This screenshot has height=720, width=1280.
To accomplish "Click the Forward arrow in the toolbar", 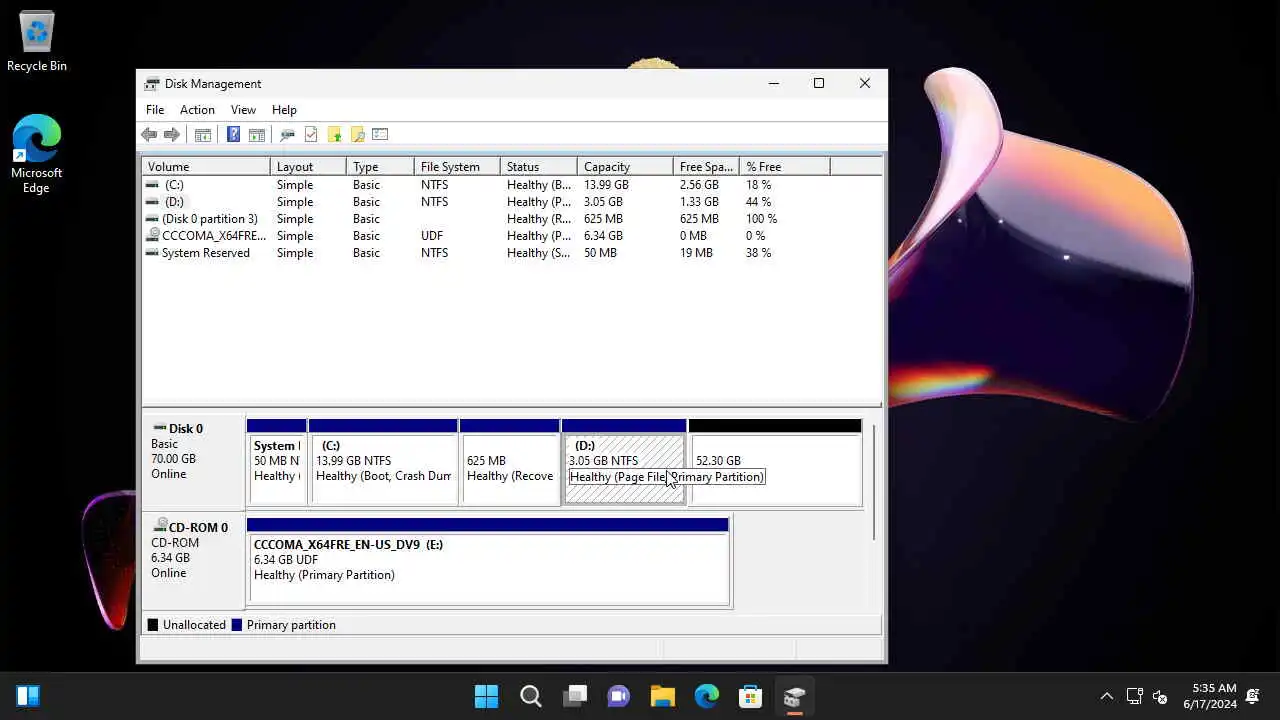I will click(x=171, y=134).
